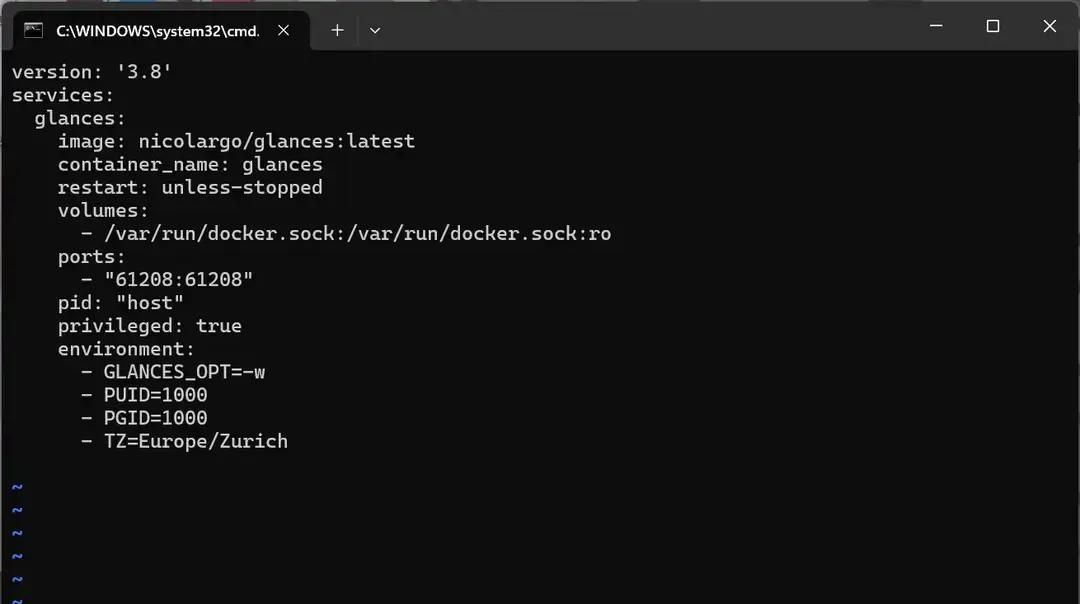Click the pid: "host" entry

(x=120, y=302)
